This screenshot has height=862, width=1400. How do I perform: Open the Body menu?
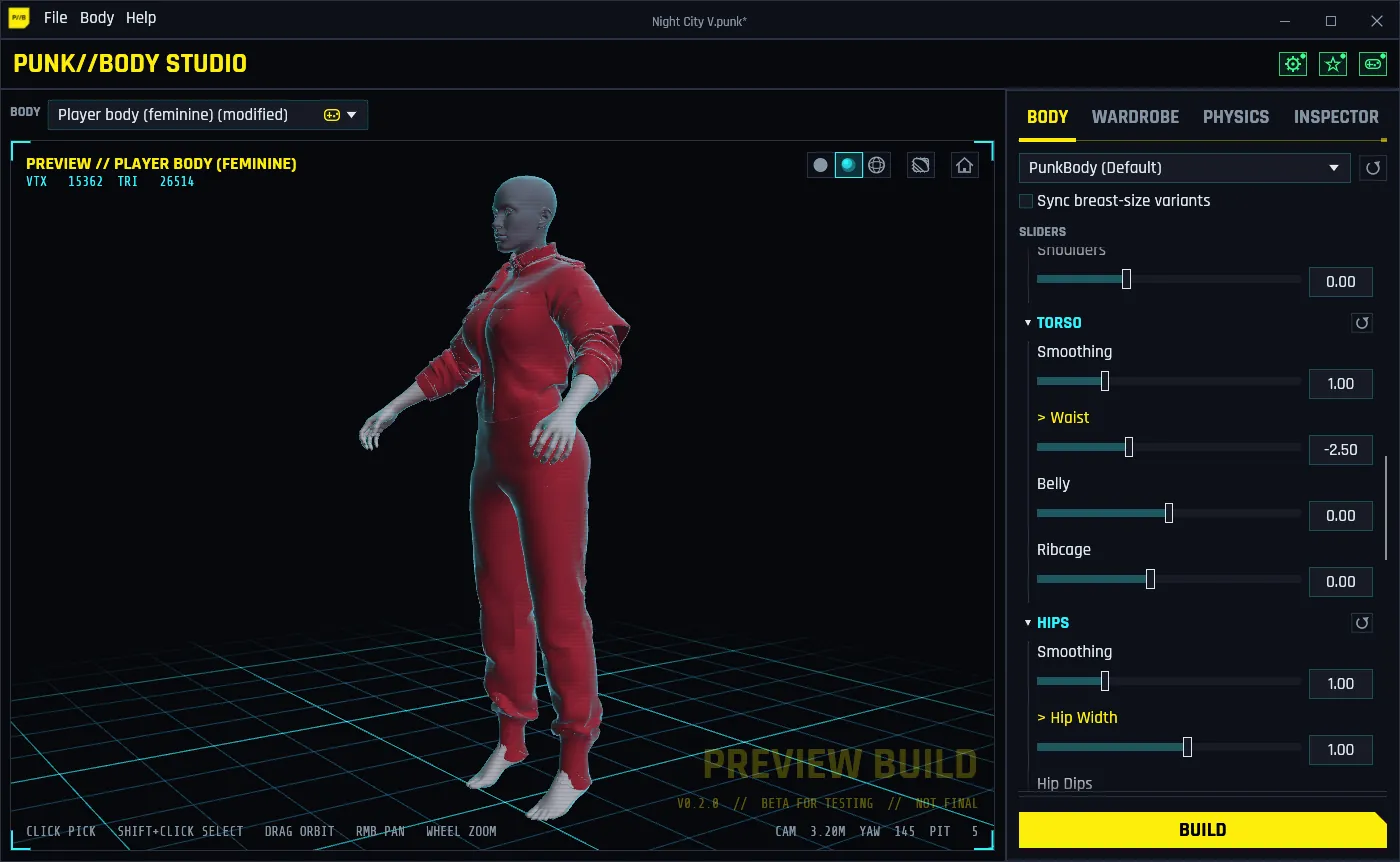click(97, 18)
